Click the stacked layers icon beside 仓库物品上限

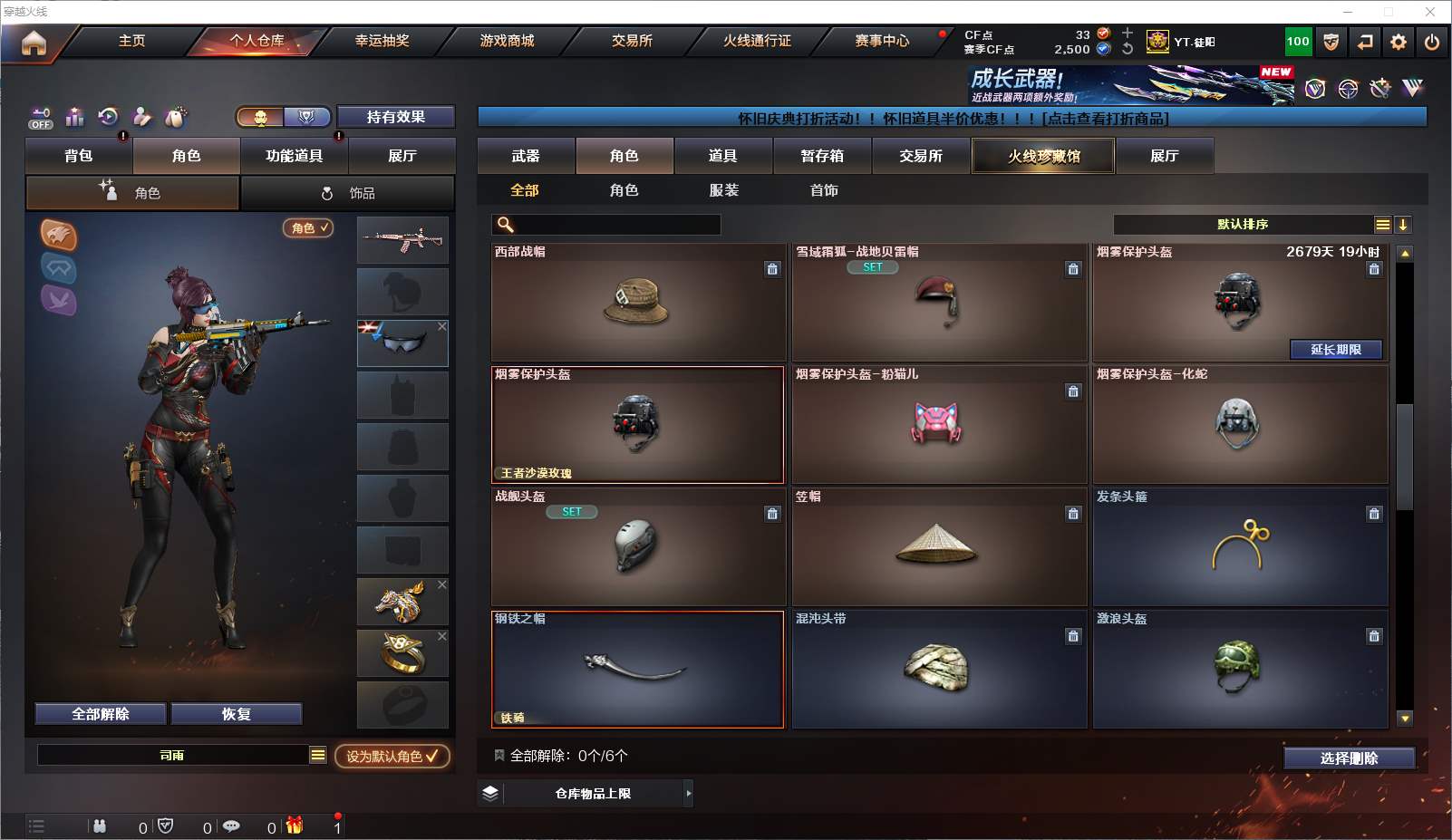490,793
